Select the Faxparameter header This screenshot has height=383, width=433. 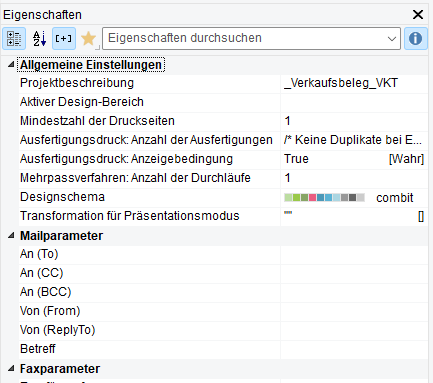tap(60, 369)
